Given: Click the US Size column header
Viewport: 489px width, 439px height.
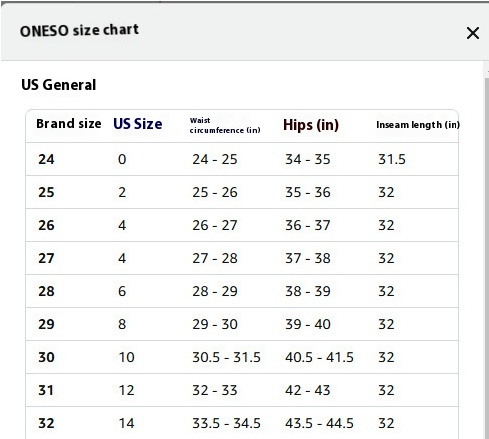Looking at the screenshot, I should coord(138,124).
